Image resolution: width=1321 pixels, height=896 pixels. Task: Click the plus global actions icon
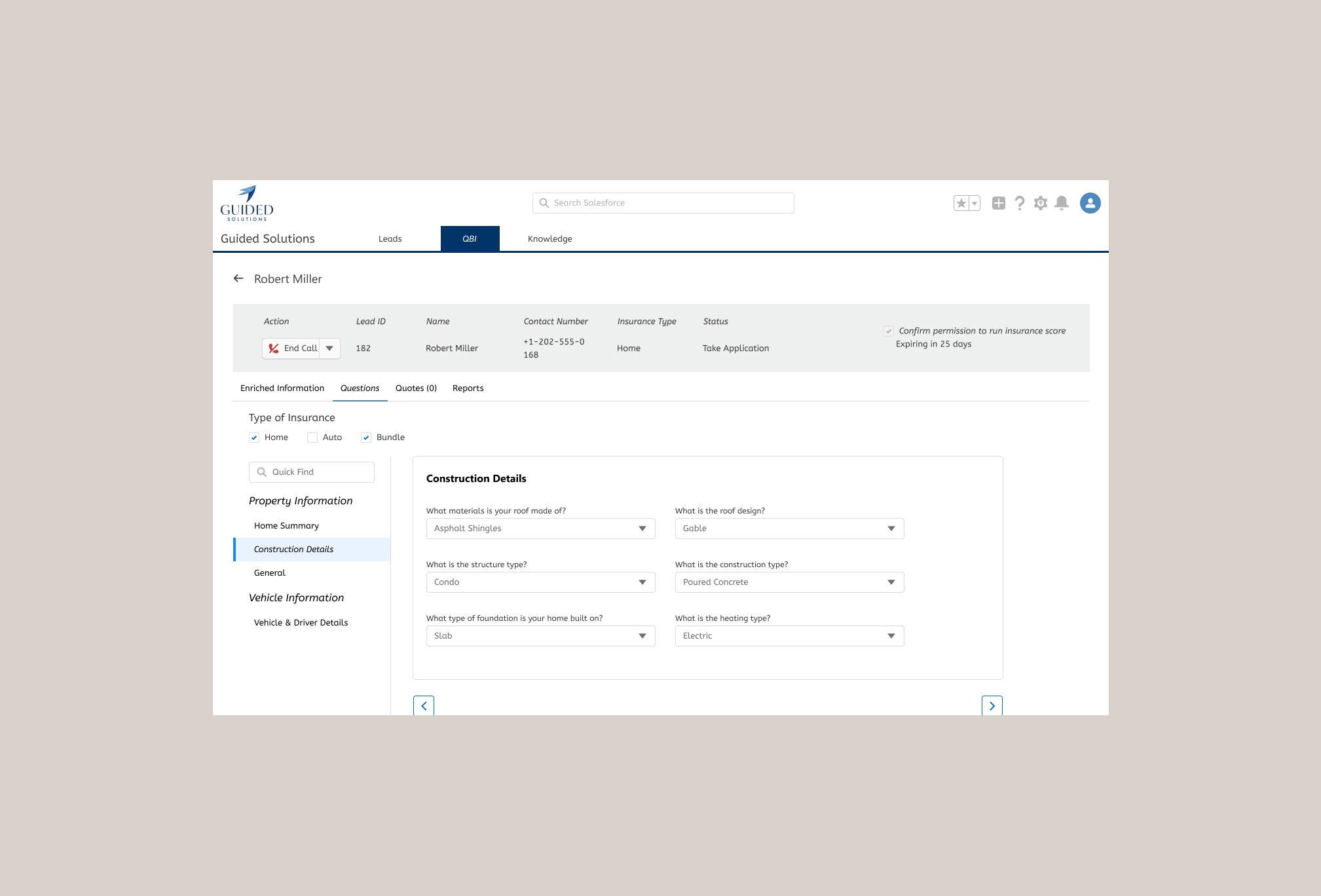pos(998,203)
